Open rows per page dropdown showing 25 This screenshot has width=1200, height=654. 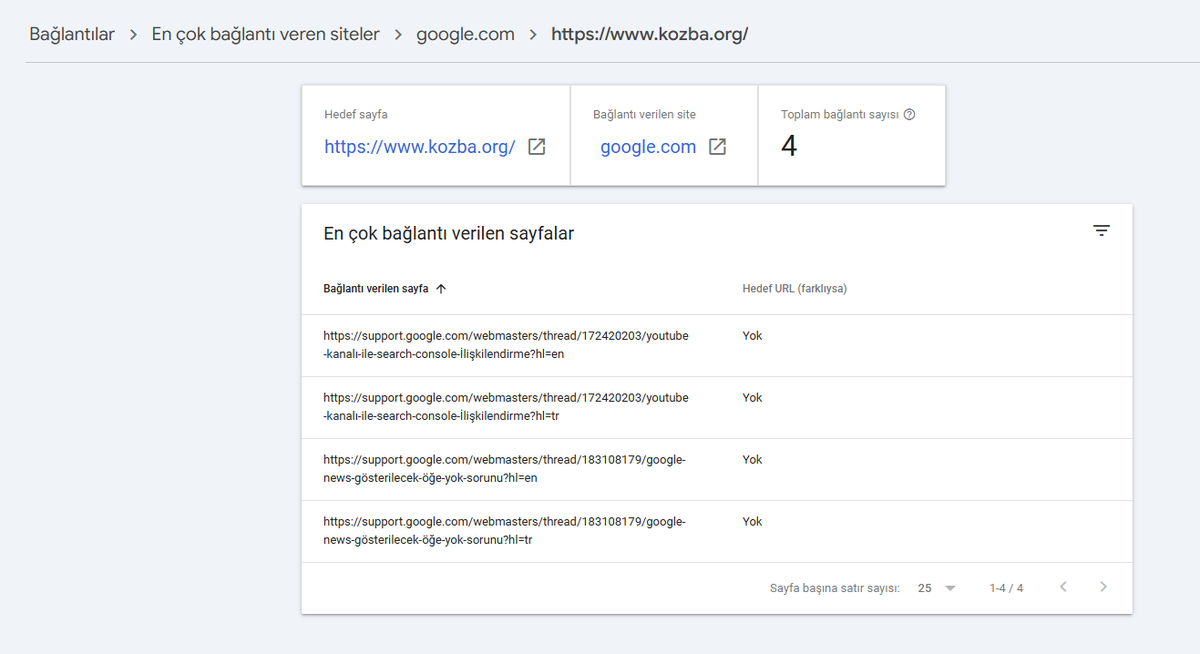(x=936, y=588)
